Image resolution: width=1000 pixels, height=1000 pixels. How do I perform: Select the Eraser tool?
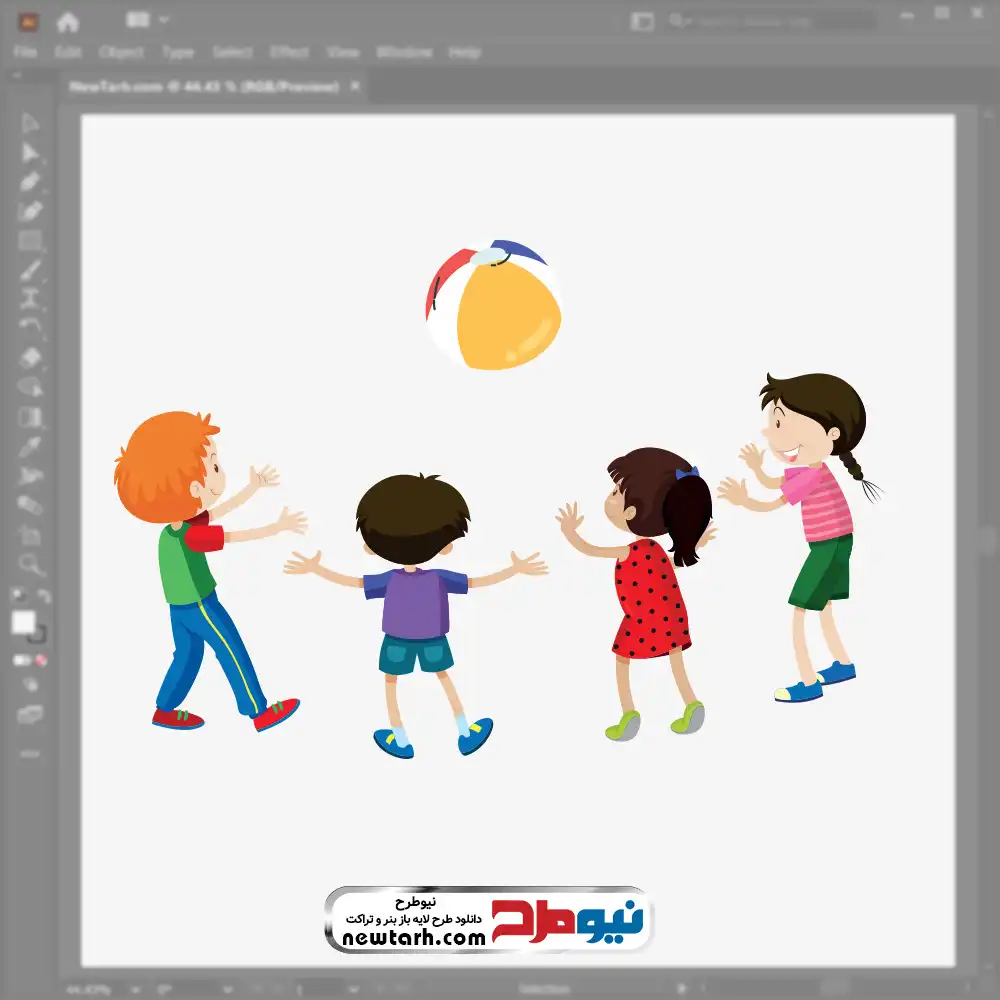pyautogui.click(x=30, y=357)
